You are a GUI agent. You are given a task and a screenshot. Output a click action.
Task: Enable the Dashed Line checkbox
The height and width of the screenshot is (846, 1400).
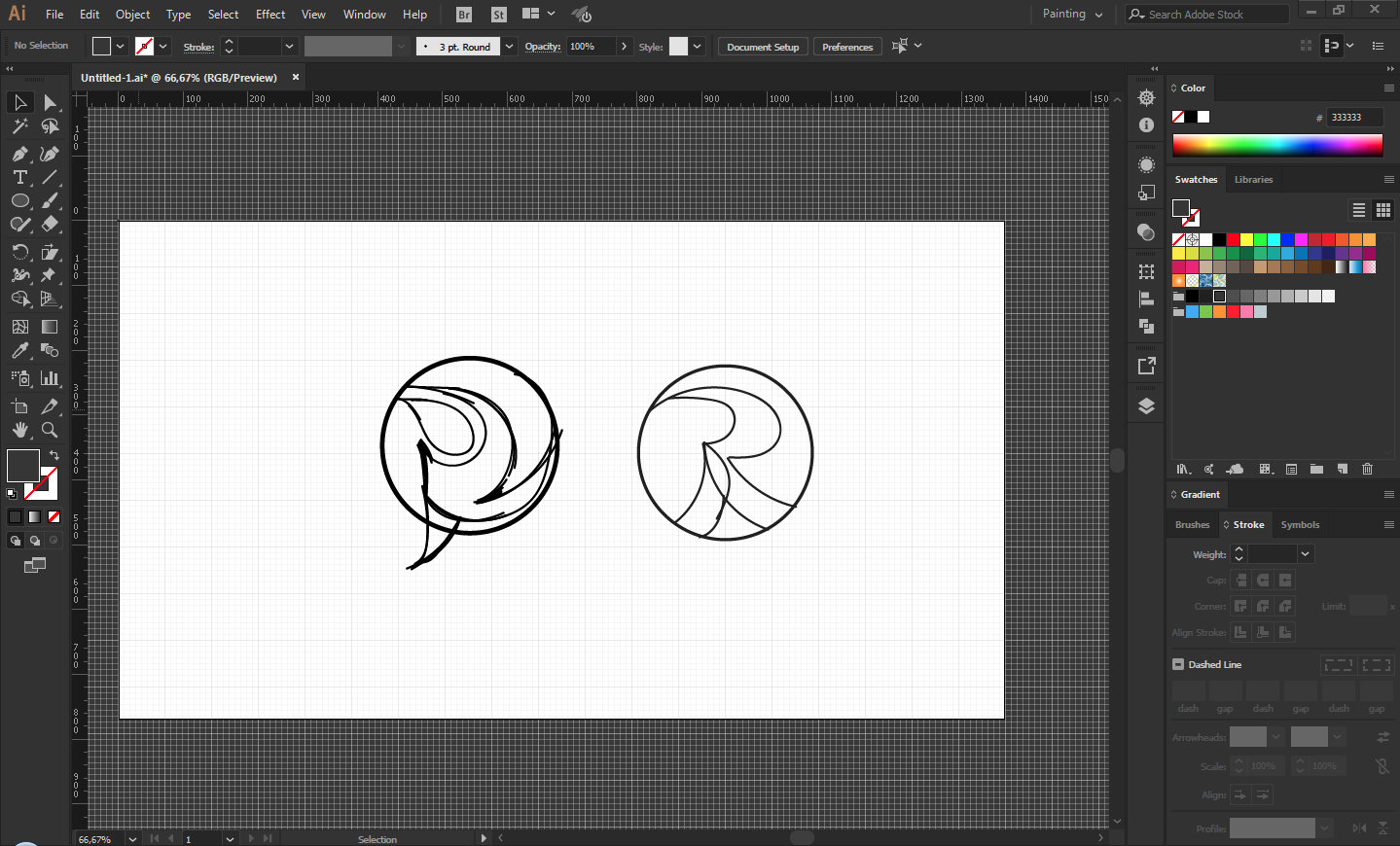tap(1178, 664)
